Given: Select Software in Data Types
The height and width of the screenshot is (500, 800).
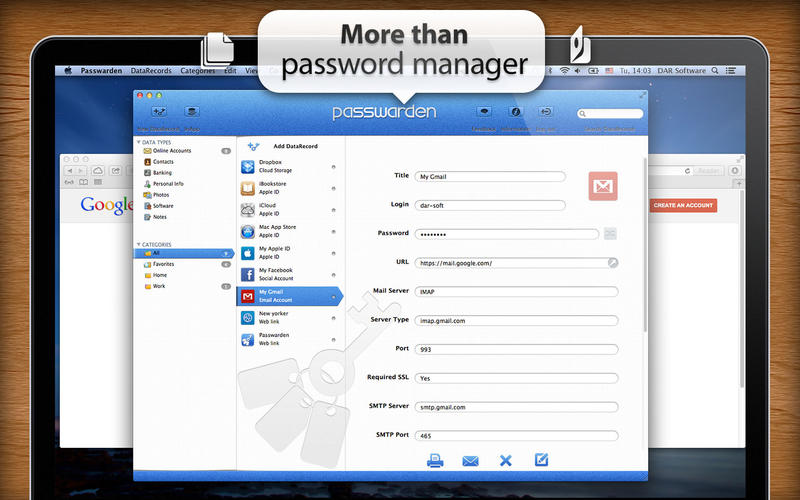Looking at the screenshot, I should (x=184, y=206).
